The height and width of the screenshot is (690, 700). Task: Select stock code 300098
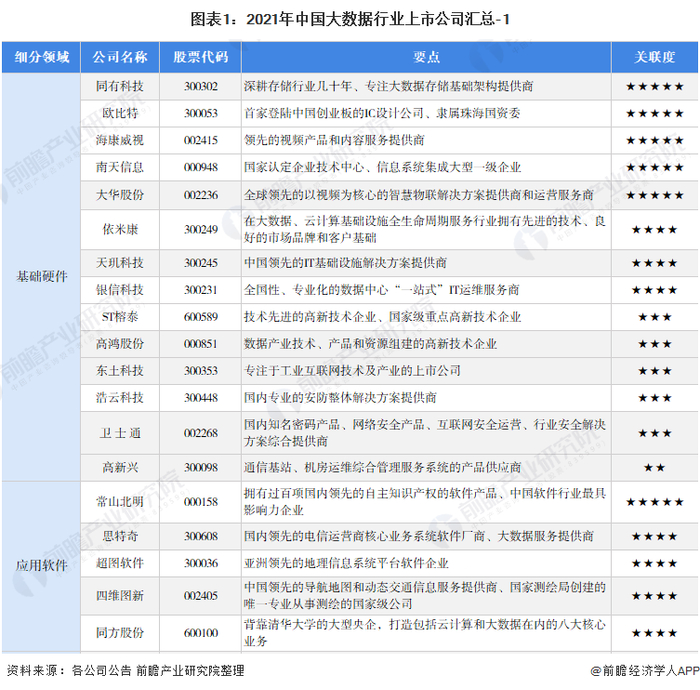(x=200, y=467)
